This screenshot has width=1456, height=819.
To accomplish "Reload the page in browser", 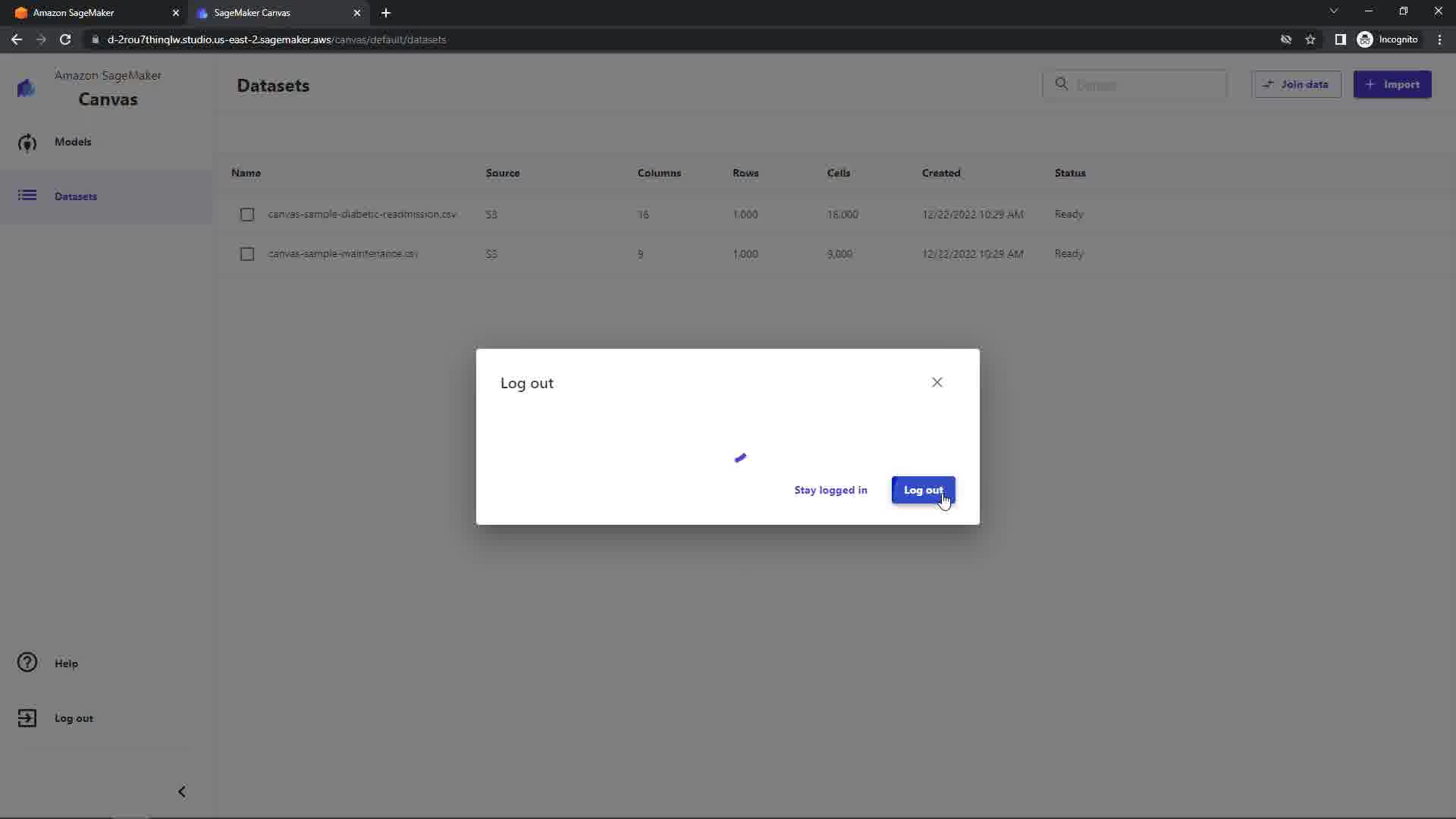I will pyautogui.click(x=65, y=39).
